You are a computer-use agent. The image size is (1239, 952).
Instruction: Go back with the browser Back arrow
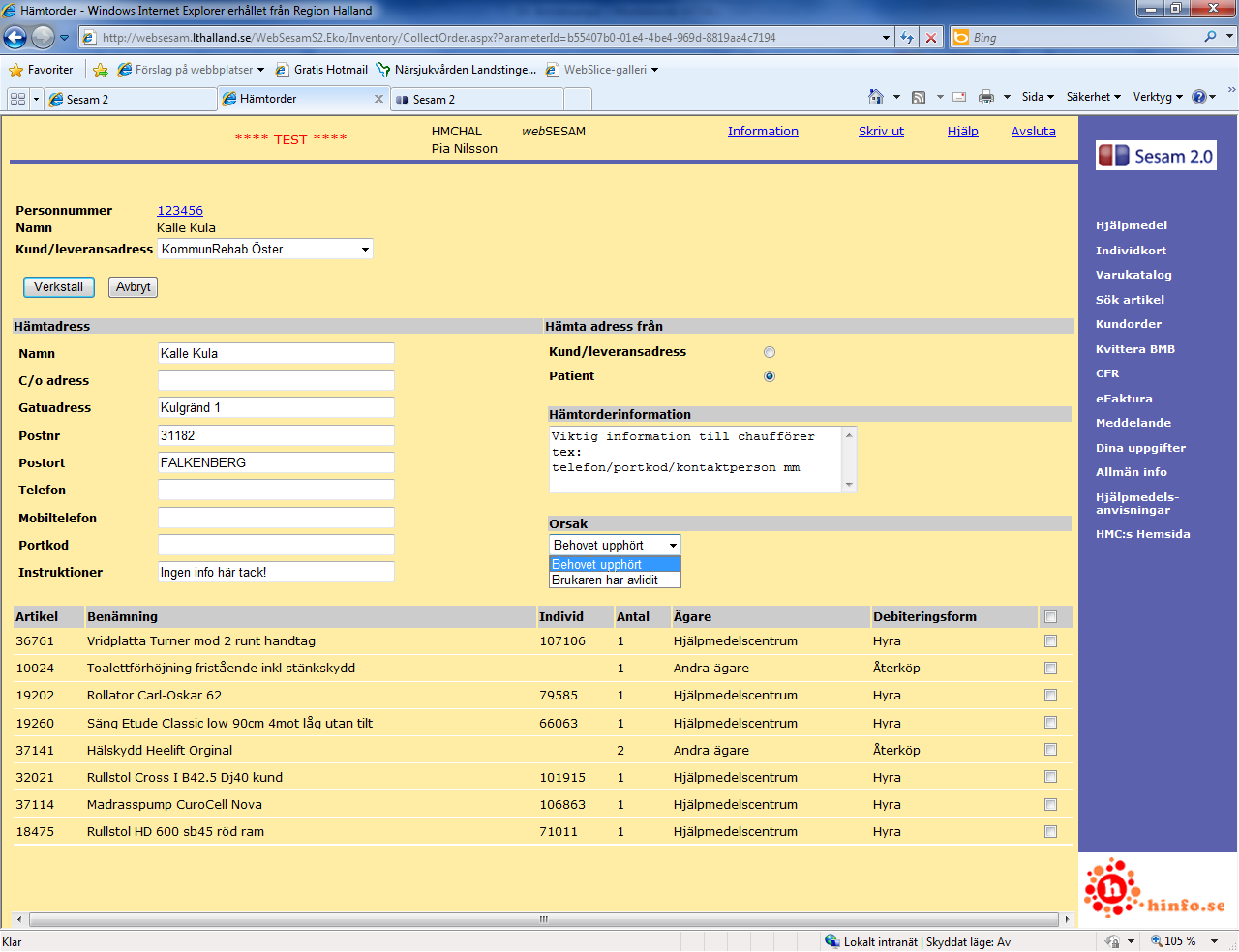pyautogui.click(x=15, y=38)
